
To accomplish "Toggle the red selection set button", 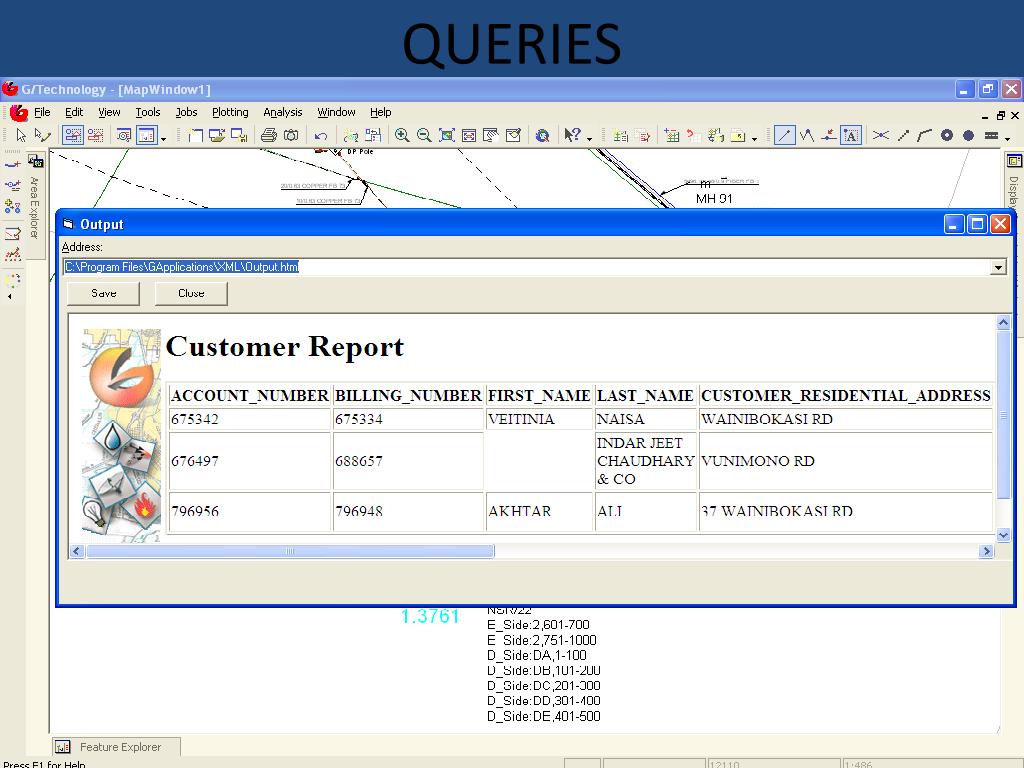I will click(95, 135).
